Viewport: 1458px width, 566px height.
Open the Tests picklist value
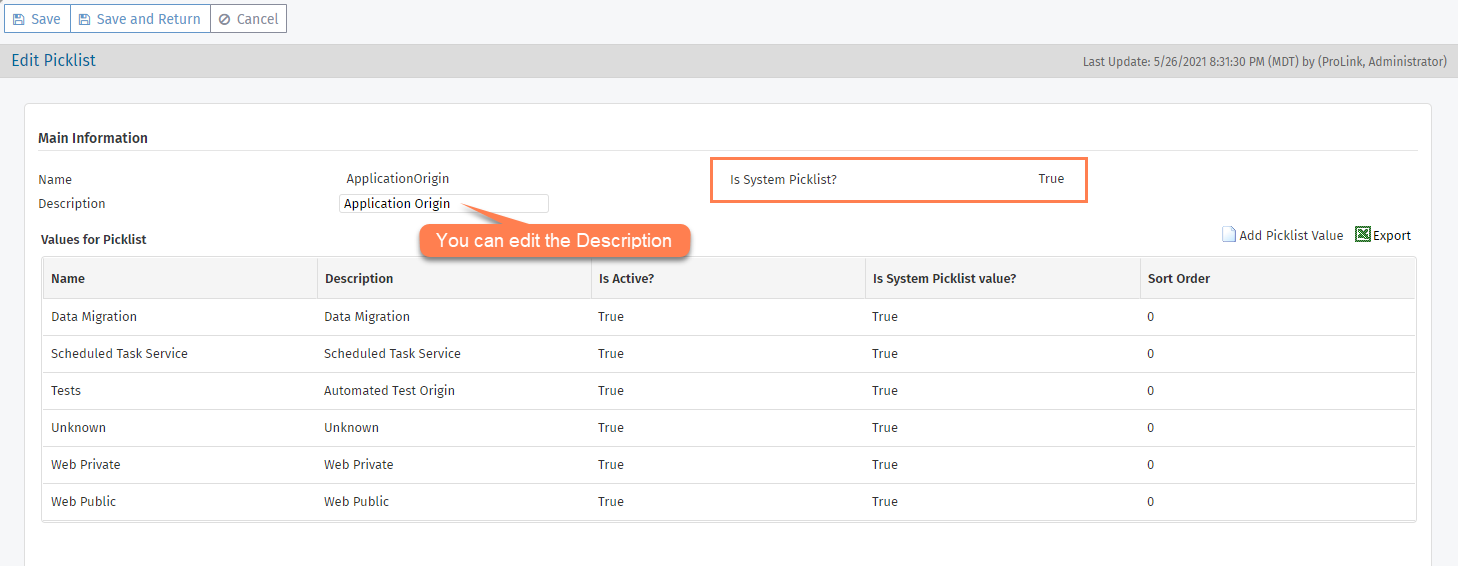click(66, 391)
